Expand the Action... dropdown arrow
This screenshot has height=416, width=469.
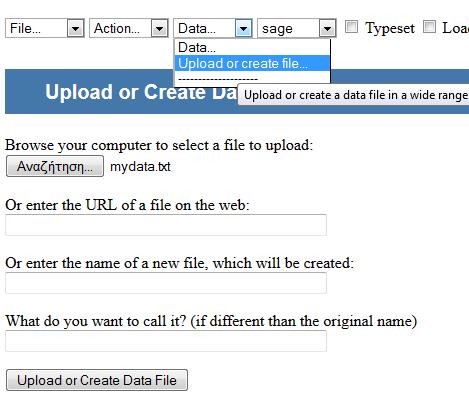click(x=159, y=29)
